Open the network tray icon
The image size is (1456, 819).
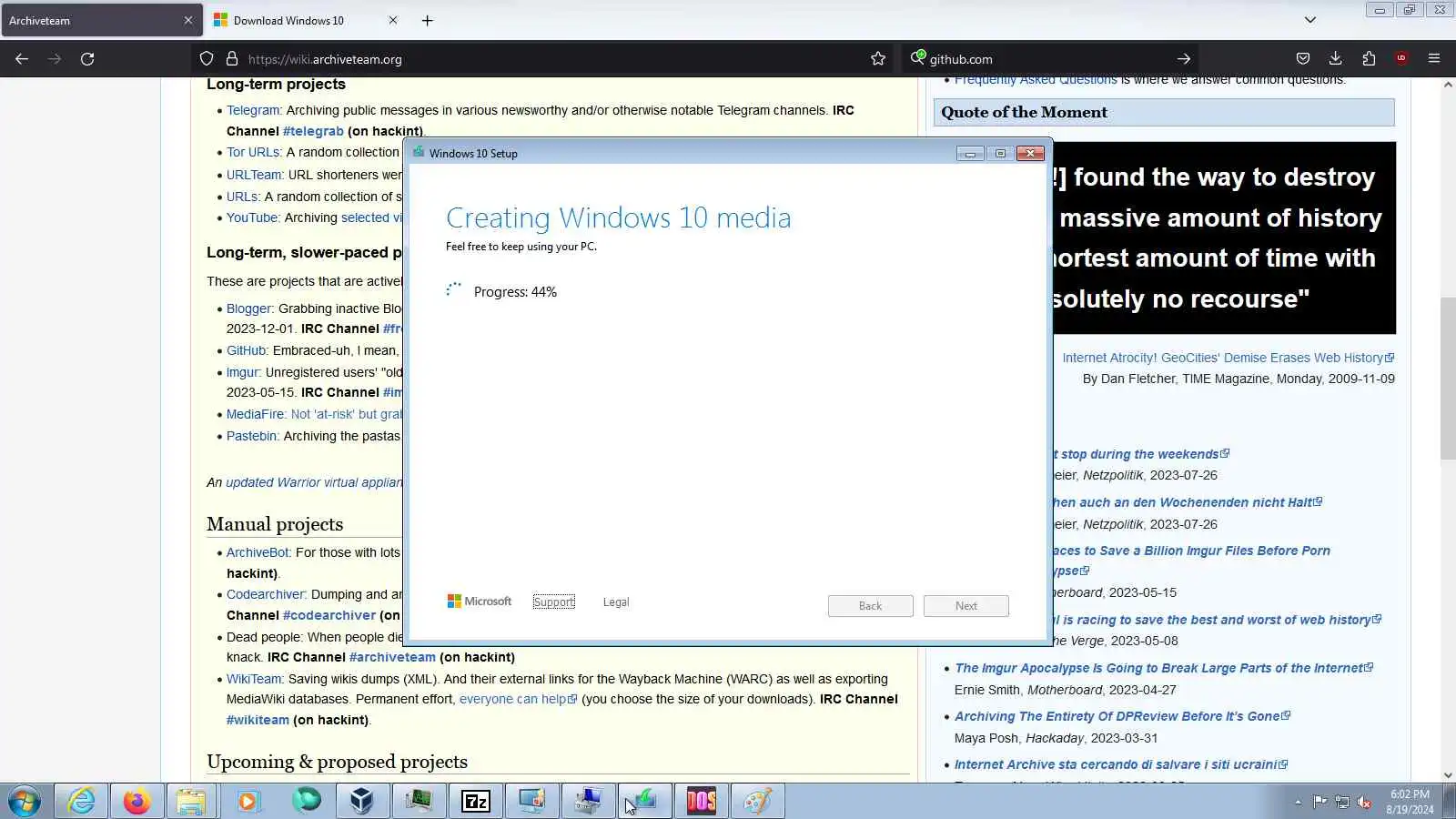[x=1342, y=802]
